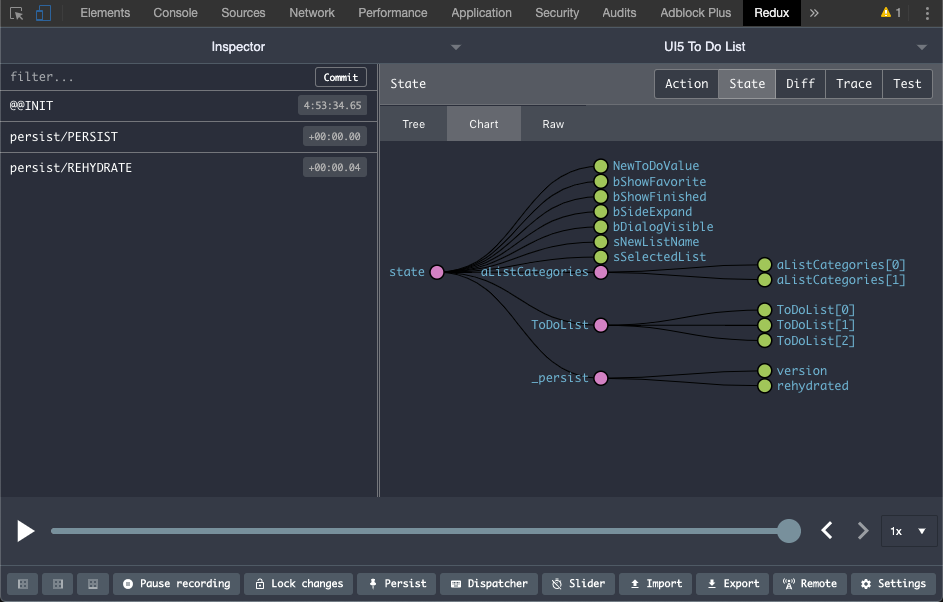The width and height of the screenshot is (943, 602).
Task: Open Redux DevTools Settings
Action: [893, 583]
